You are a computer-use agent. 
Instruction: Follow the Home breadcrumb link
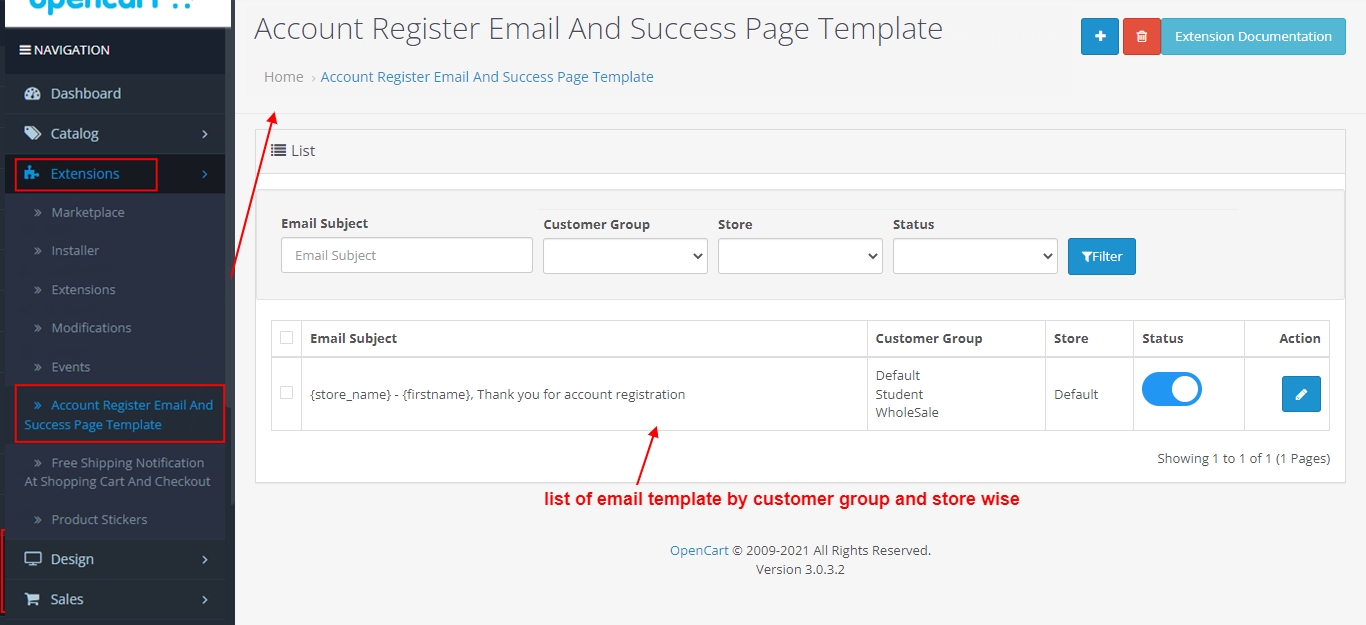pos(284,77)
